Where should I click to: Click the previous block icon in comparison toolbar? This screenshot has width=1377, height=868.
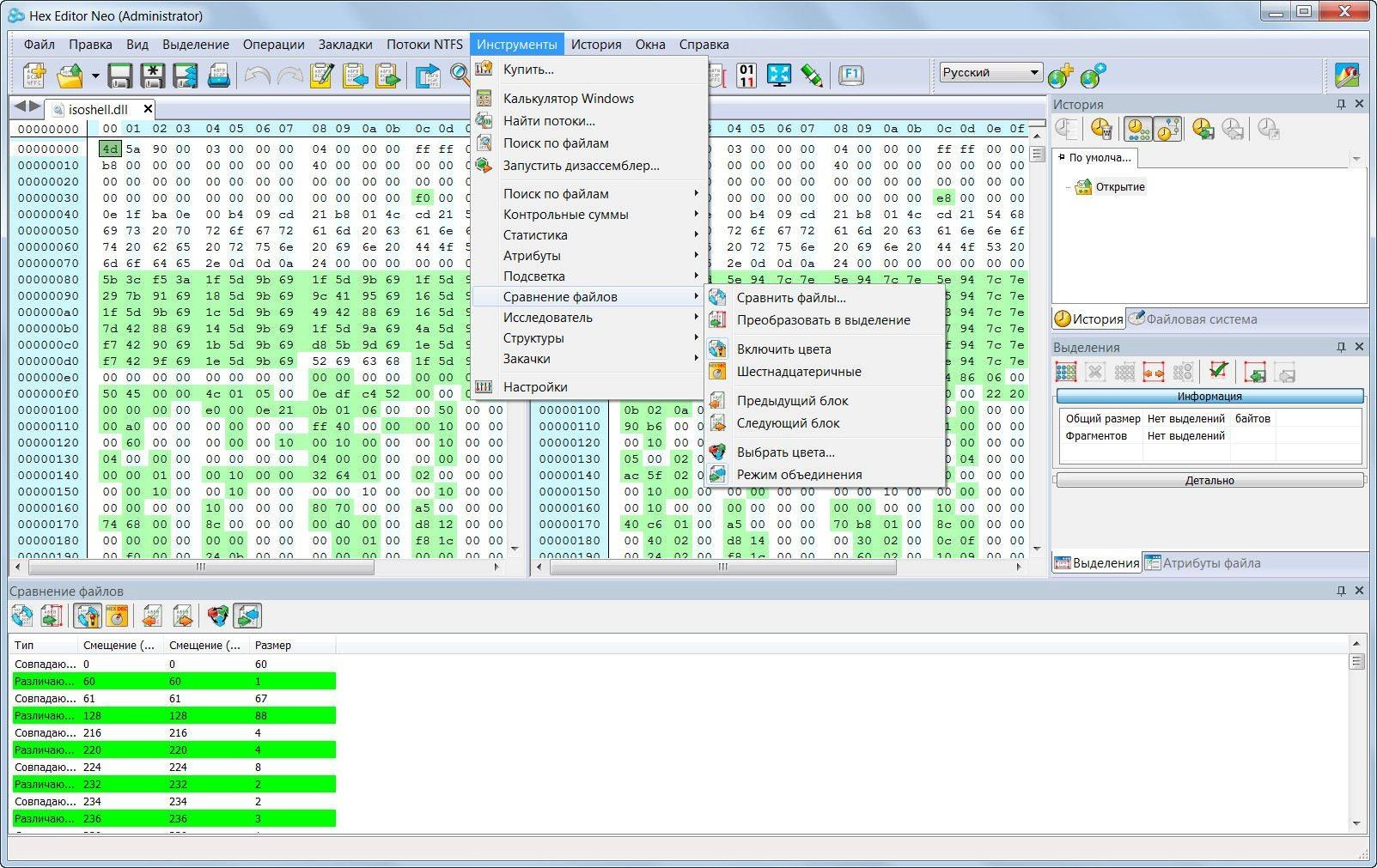pyautogui.click(x=153, y=616)
